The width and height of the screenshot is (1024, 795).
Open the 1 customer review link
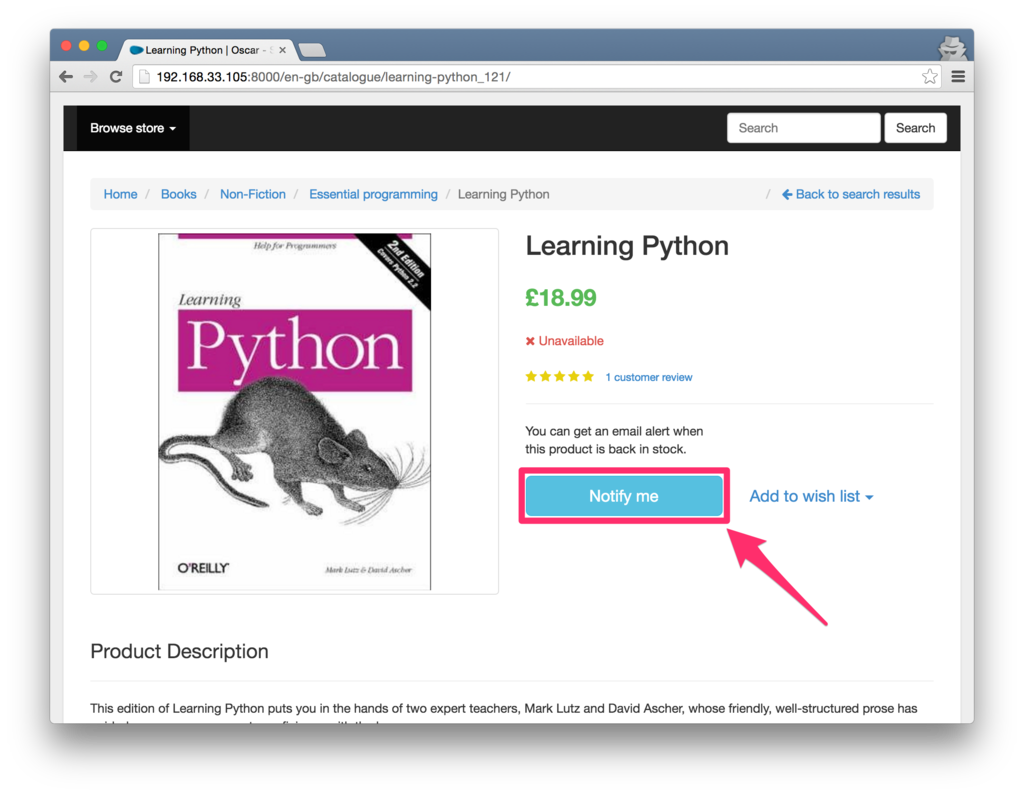tap(648, 377)
